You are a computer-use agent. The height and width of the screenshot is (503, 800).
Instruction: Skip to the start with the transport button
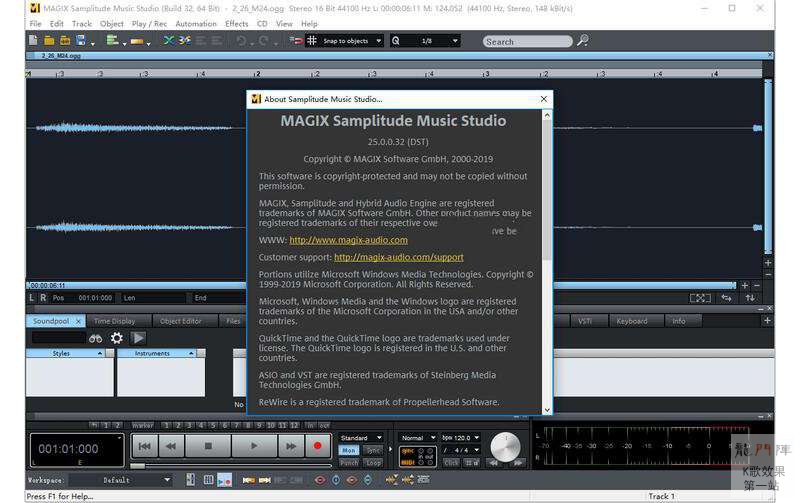[x=145, y=446]
